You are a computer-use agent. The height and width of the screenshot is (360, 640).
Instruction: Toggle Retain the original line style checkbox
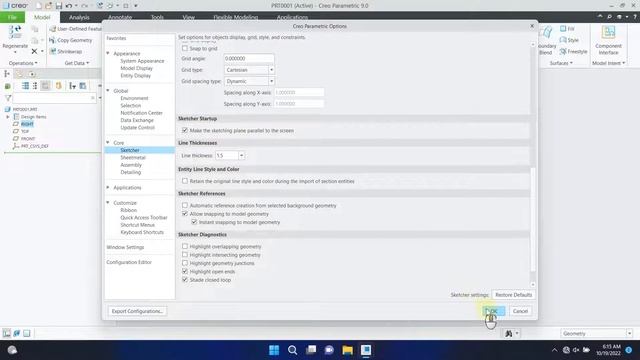[185, 181]
